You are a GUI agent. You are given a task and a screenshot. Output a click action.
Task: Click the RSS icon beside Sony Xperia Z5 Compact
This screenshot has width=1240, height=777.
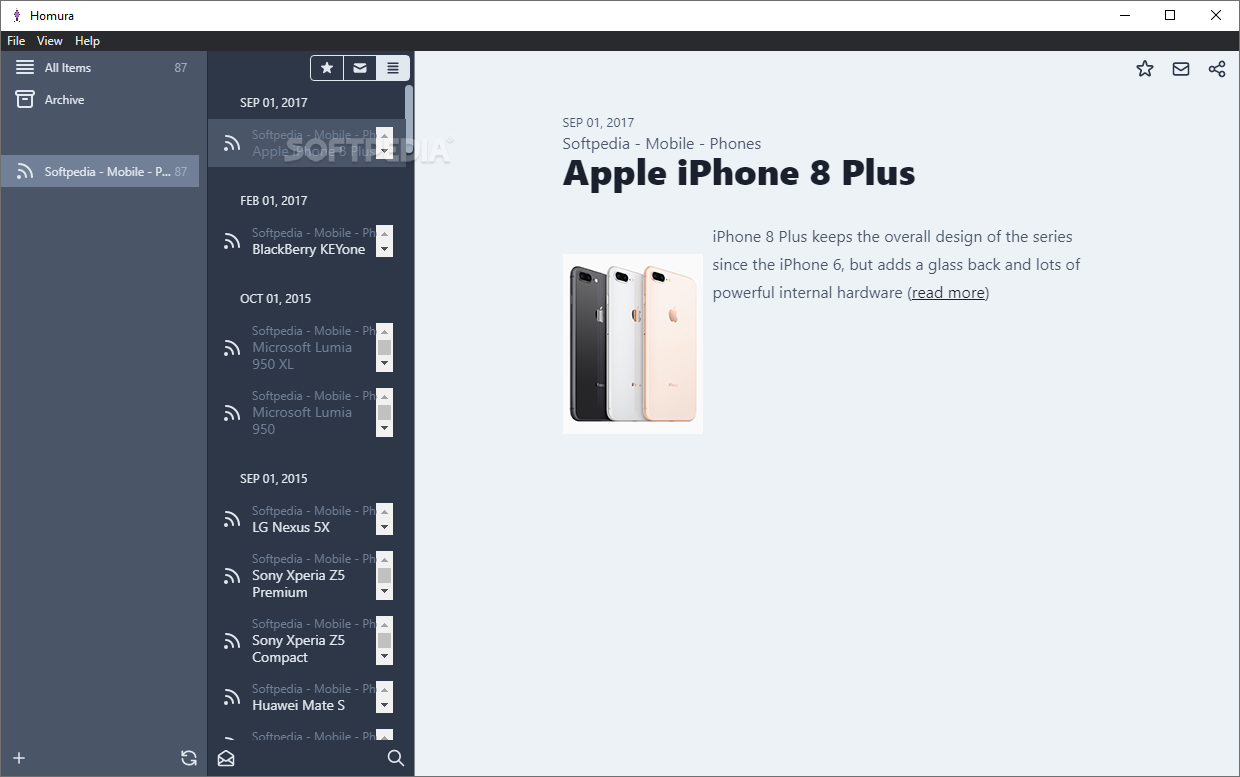(232, 641)
